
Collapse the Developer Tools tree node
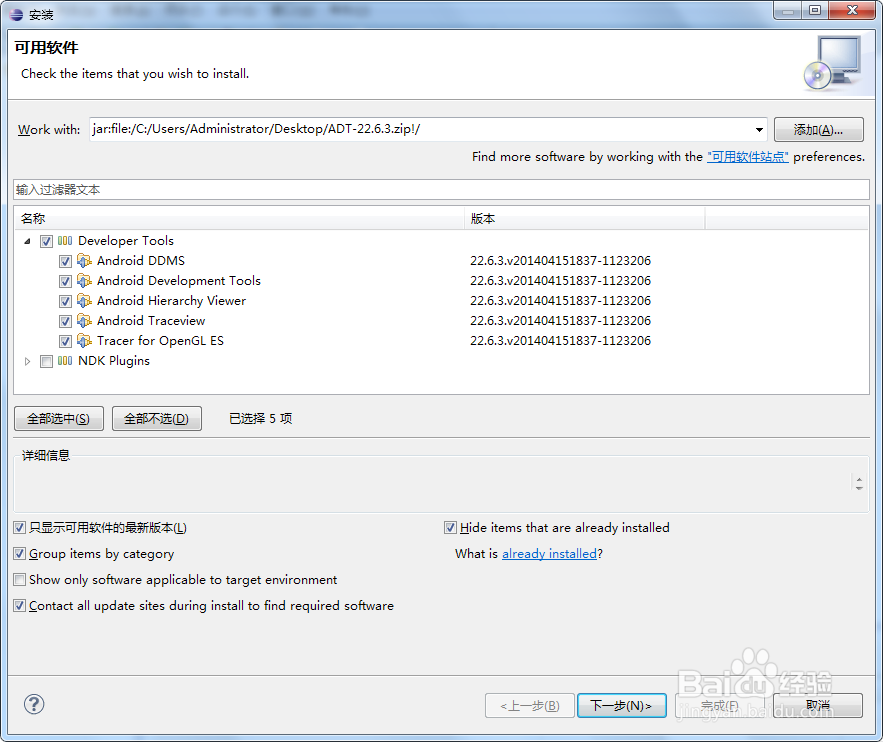(27, 241)
